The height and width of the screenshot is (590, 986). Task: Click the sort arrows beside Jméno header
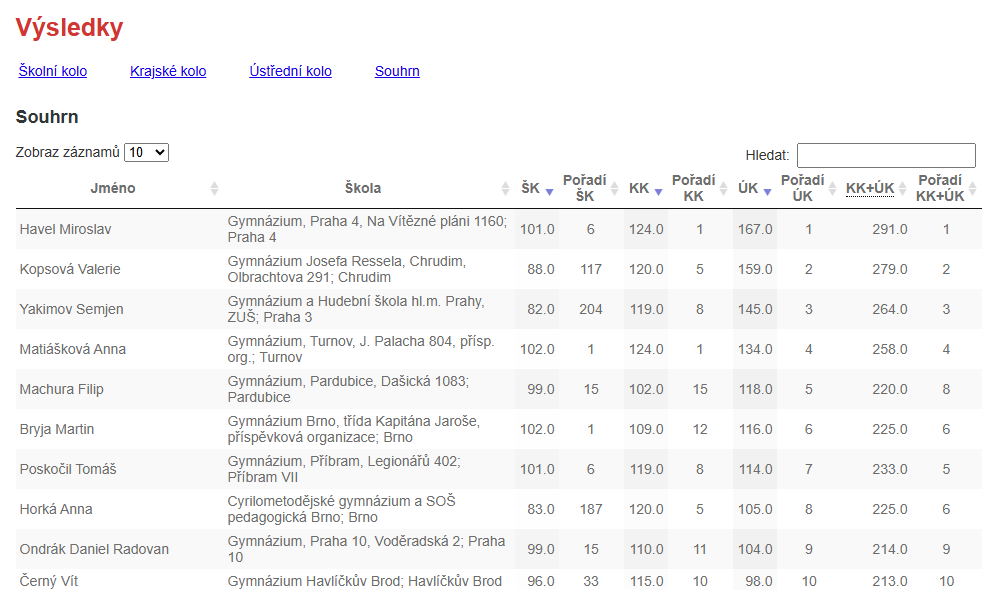[214, 189]
